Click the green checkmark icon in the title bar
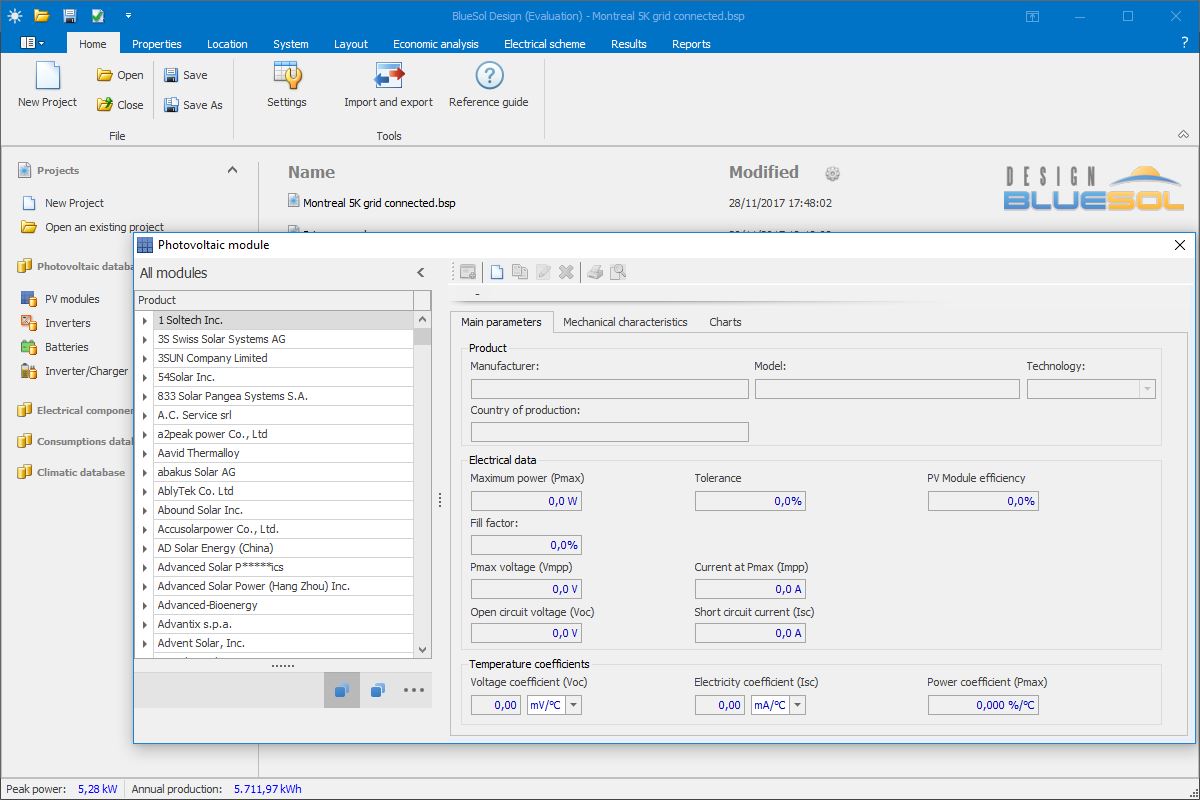The height and width of the screenshot is (800, 1200). pos(98,16)
